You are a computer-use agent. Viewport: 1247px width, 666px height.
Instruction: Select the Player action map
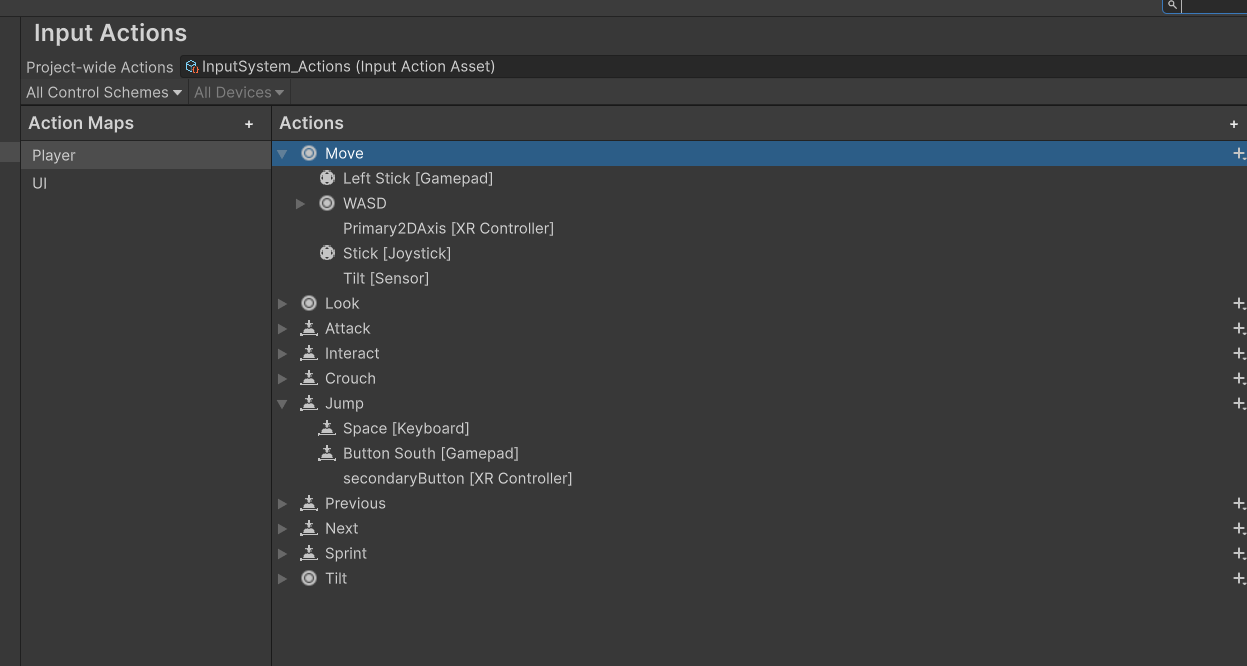pyautogui.click(x=54, y=156)
